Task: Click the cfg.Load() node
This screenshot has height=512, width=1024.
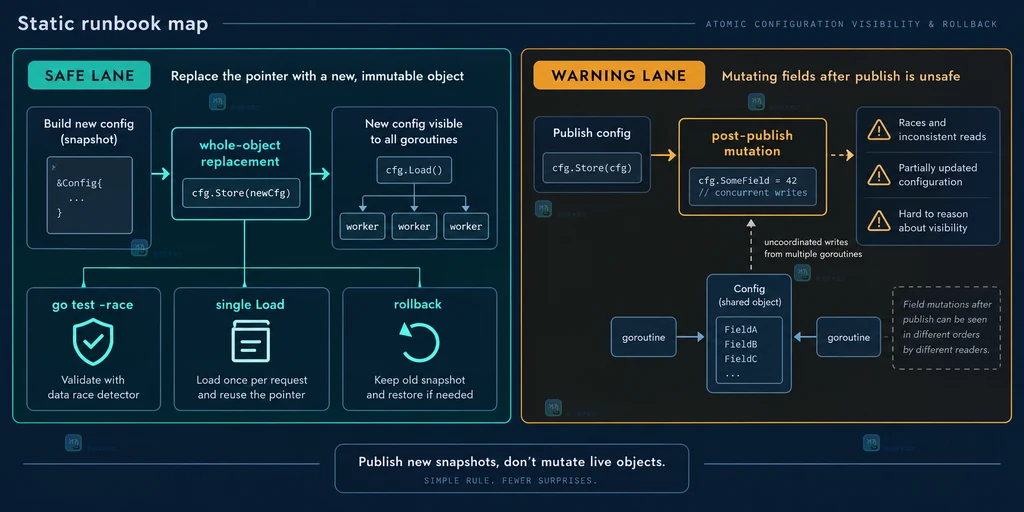Action: [x=414, y=170]
